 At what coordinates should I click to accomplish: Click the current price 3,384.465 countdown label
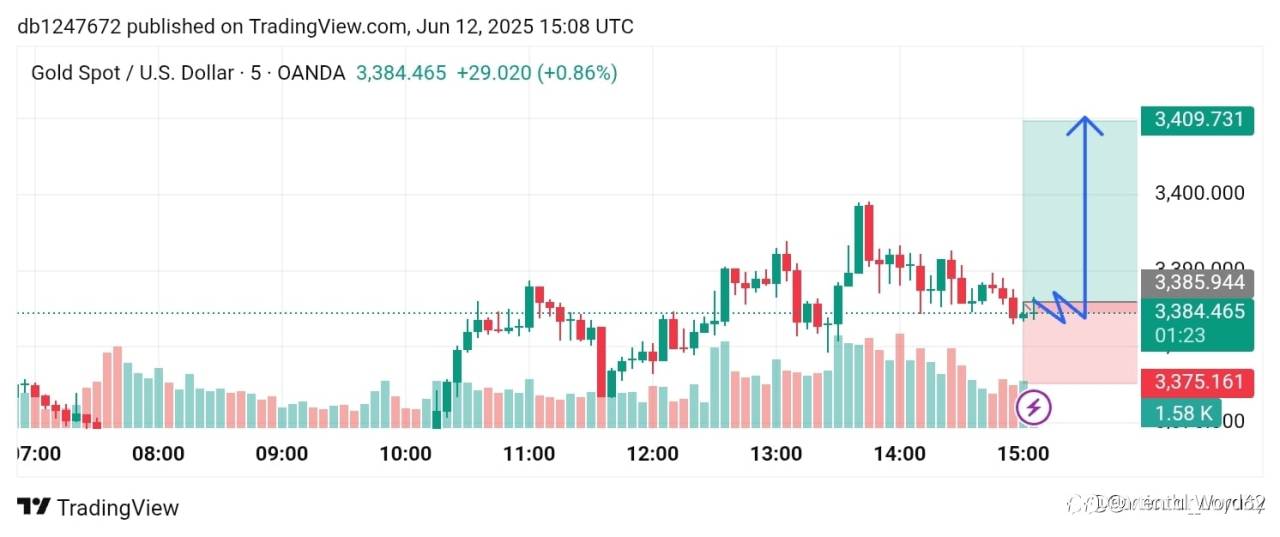tap(1198, 323)
